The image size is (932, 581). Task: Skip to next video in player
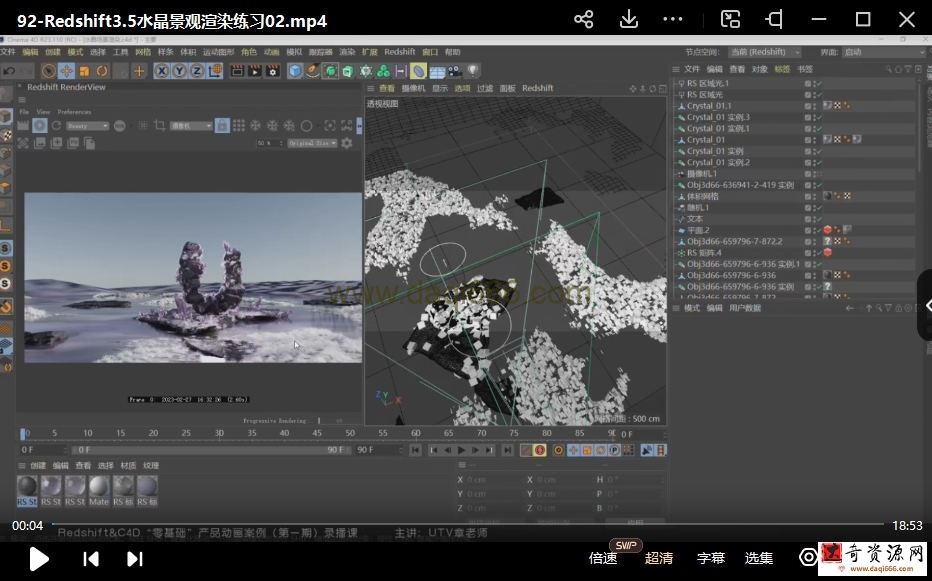(135, 558)
